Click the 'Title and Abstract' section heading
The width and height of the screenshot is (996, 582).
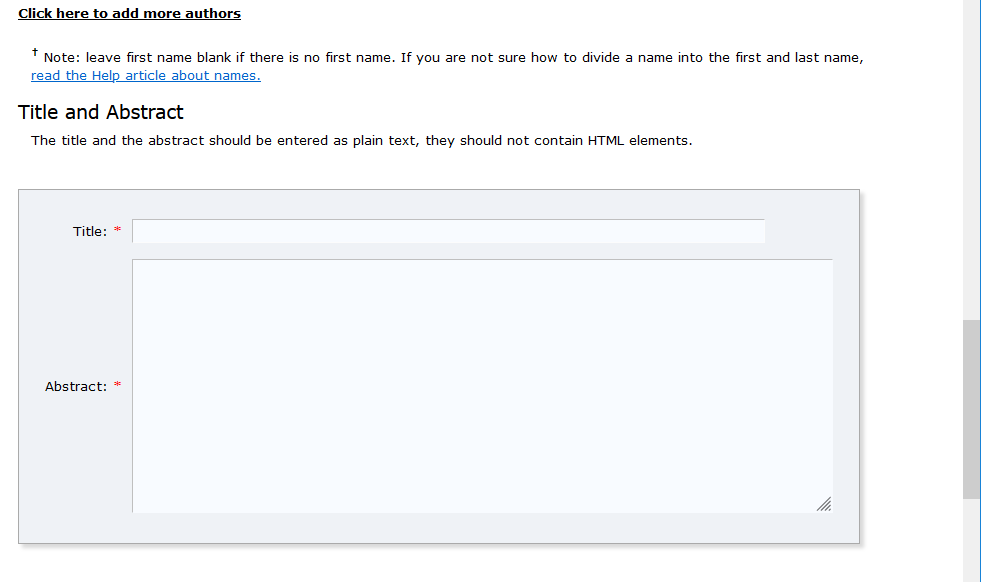(x=100, y=112)
